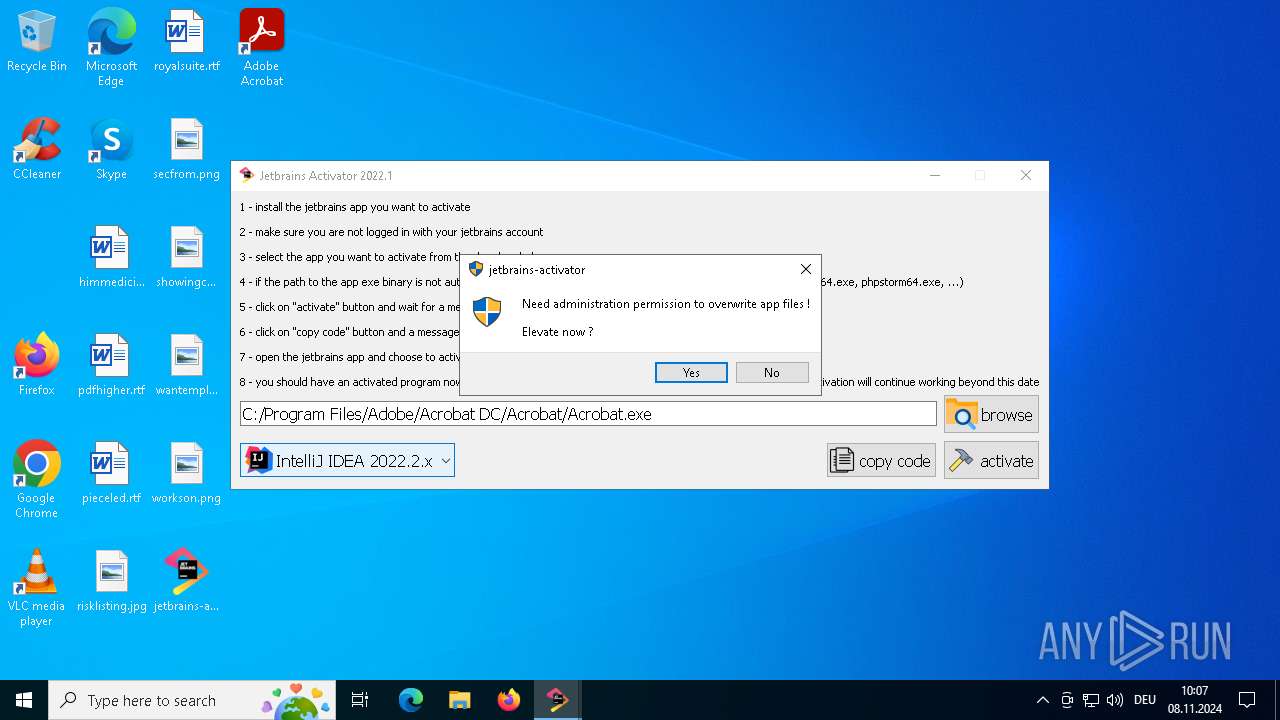Confirm elevation with the Yes button
Image resolution: width=1280 pixels, height=720 pixels.
click(691, 372)
